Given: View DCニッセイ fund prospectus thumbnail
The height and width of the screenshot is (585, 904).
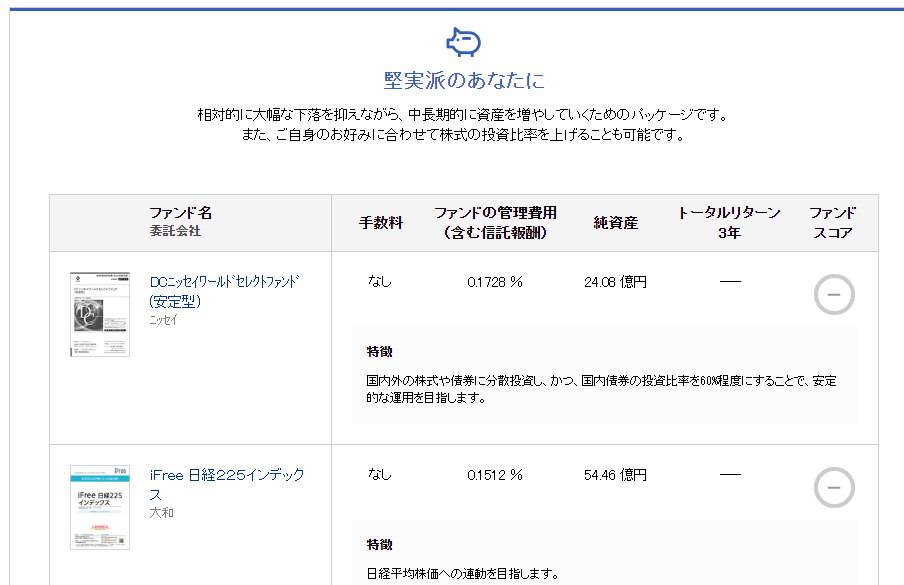Looking at the screenshot, I should 100,314.
